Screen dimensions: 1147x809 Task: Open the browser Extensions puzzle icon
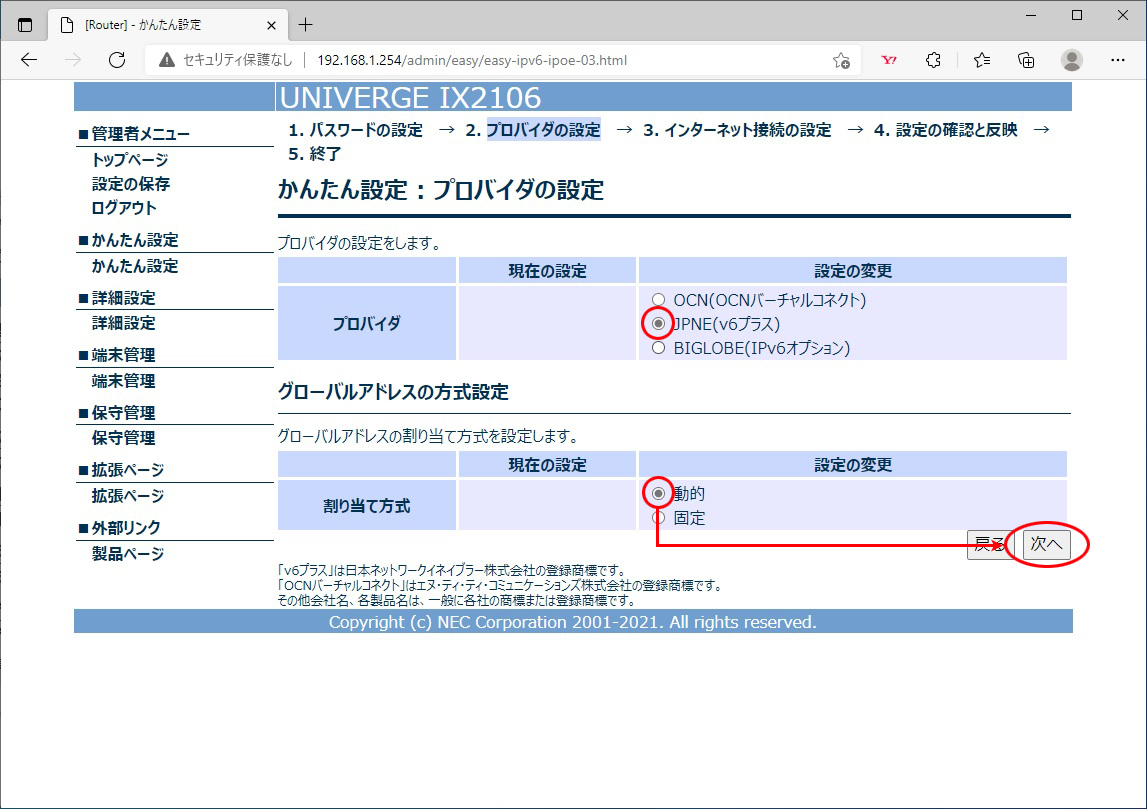click(933, 60)
